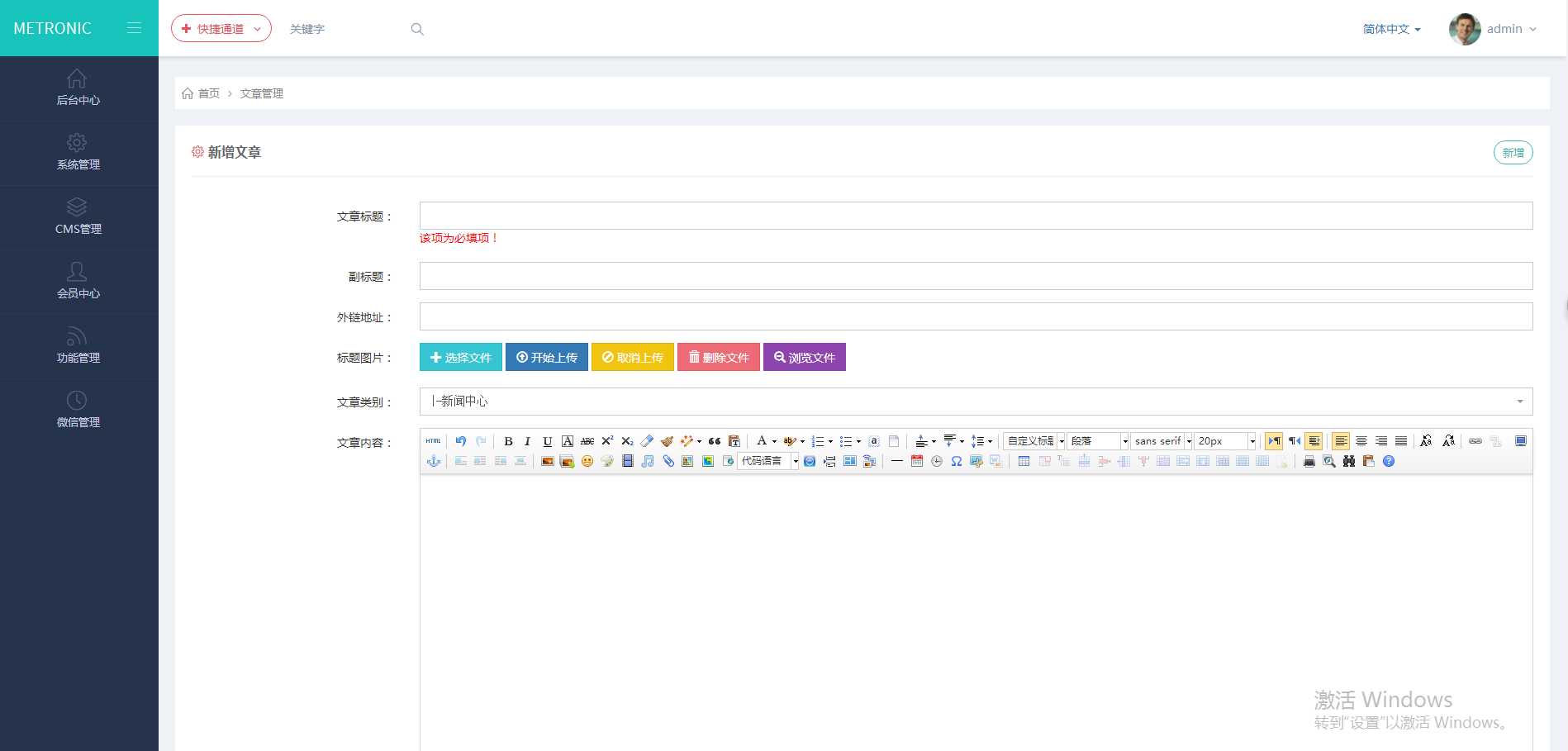Open 后台中心 in the sidebar
Viewport: 1568px width, 751px height.
pos(78,88)
